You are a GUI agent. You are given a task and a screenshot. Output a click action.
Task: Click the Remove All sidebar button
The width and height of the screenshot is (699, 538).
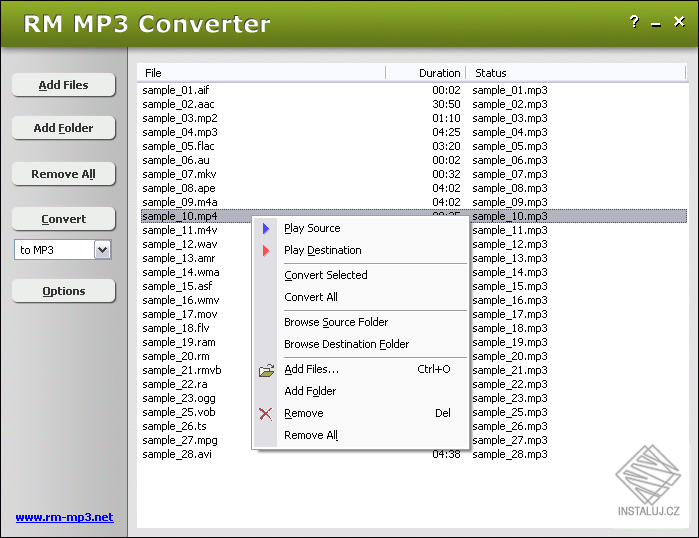pos(64,174)
